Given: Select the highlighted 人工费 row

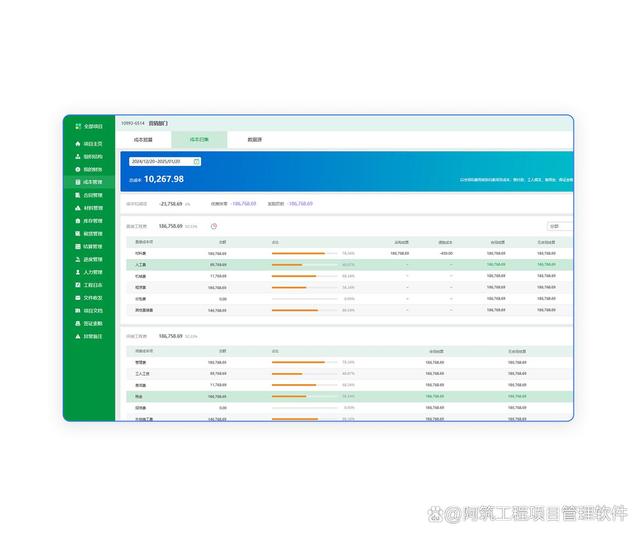Looking at the screenshot, I should pos(349,265).
